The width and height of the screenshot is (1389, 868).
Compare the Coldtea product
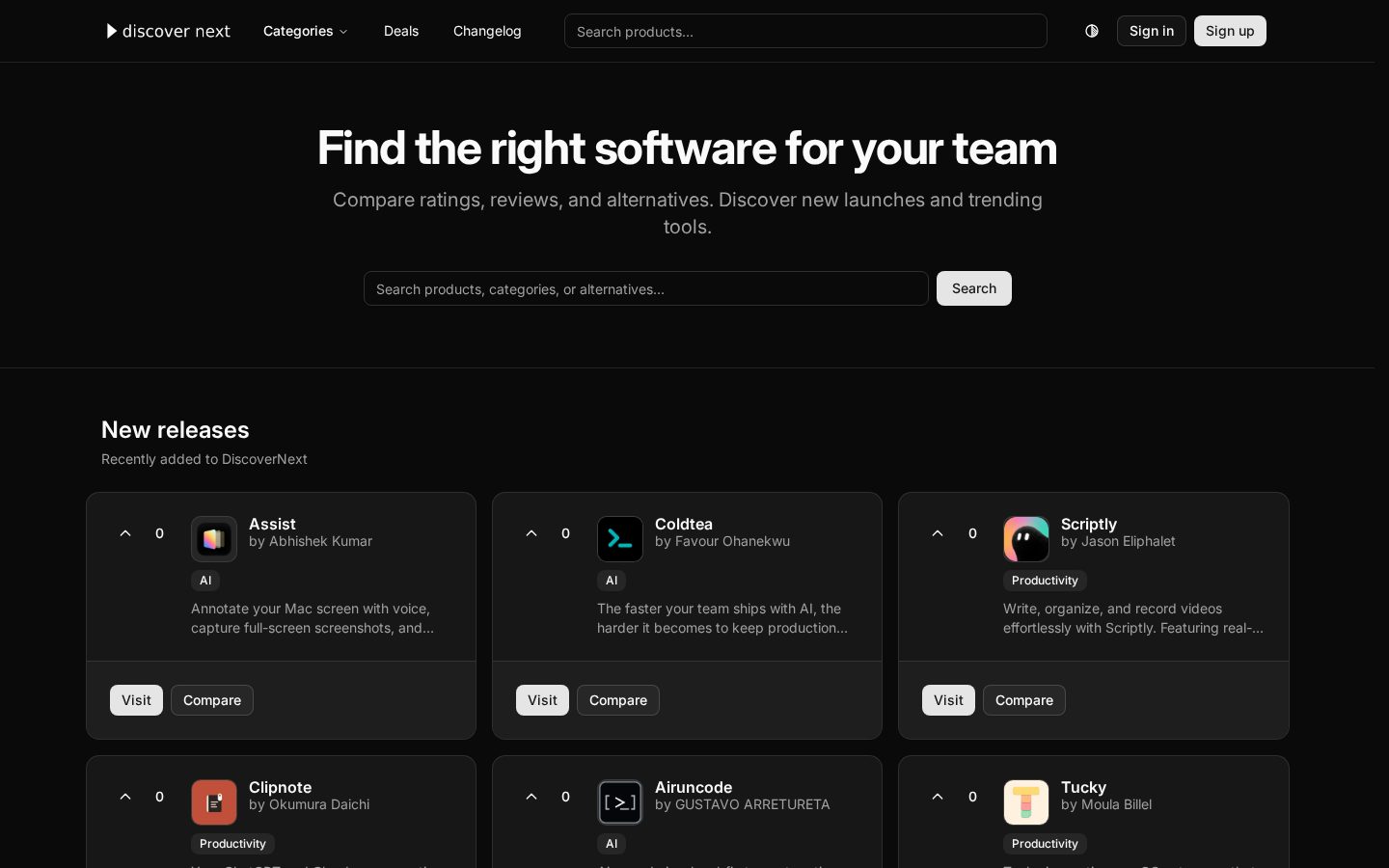coord(618,700)
